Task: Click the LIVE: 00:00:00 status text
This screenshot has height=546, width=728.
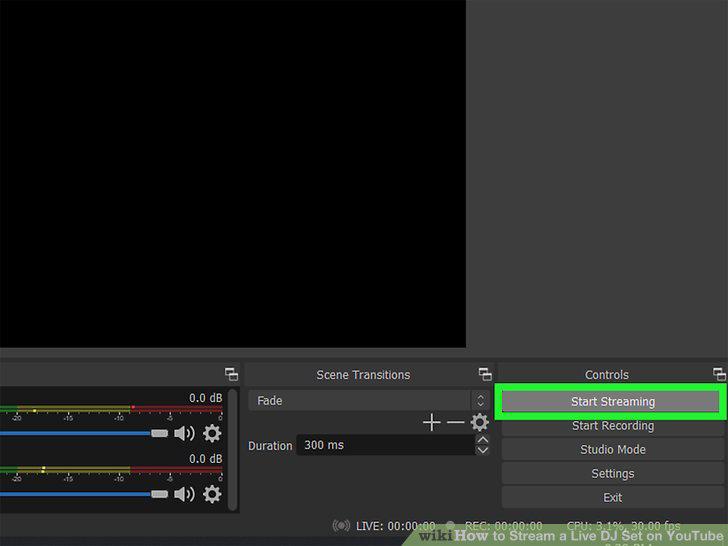Action: [x=396, y=526]
